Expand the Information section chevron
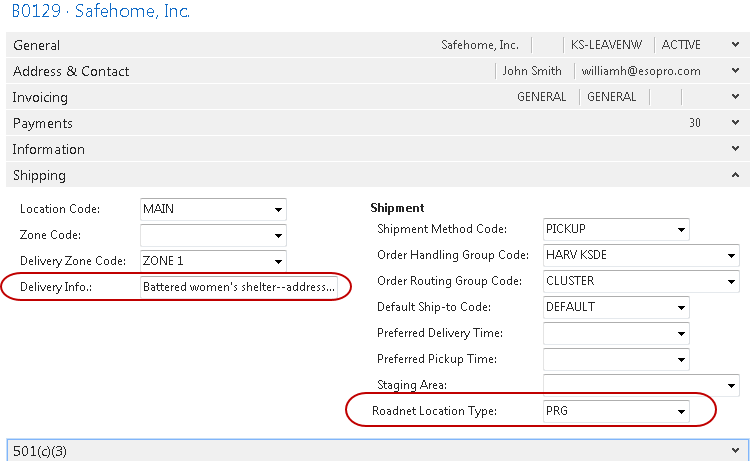Image resolution: width=752 pixels, height=461 pixels. coord(736,149)
